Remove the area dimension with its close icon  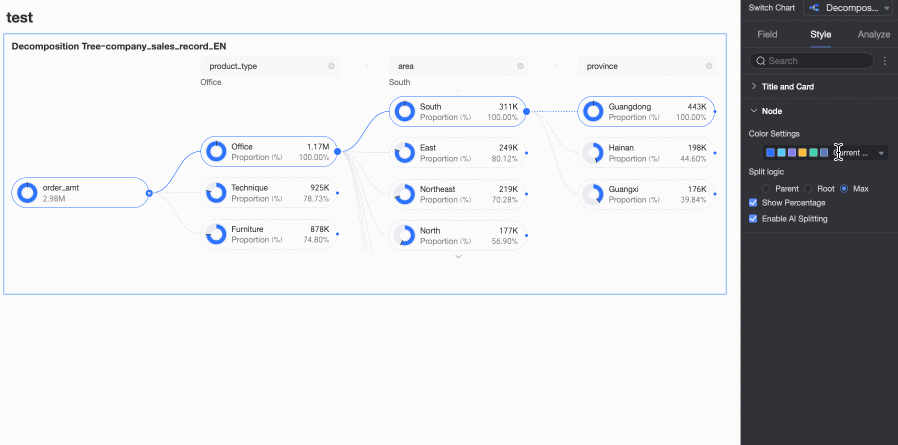[521, 66]
